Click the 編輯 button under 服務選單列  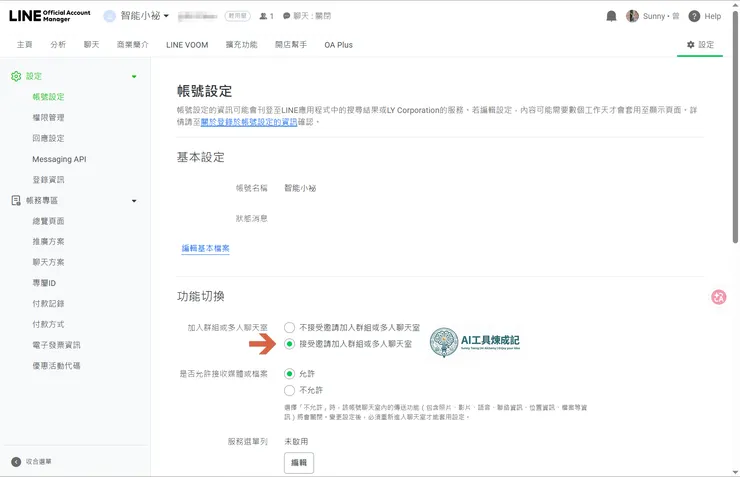[299, 462]
